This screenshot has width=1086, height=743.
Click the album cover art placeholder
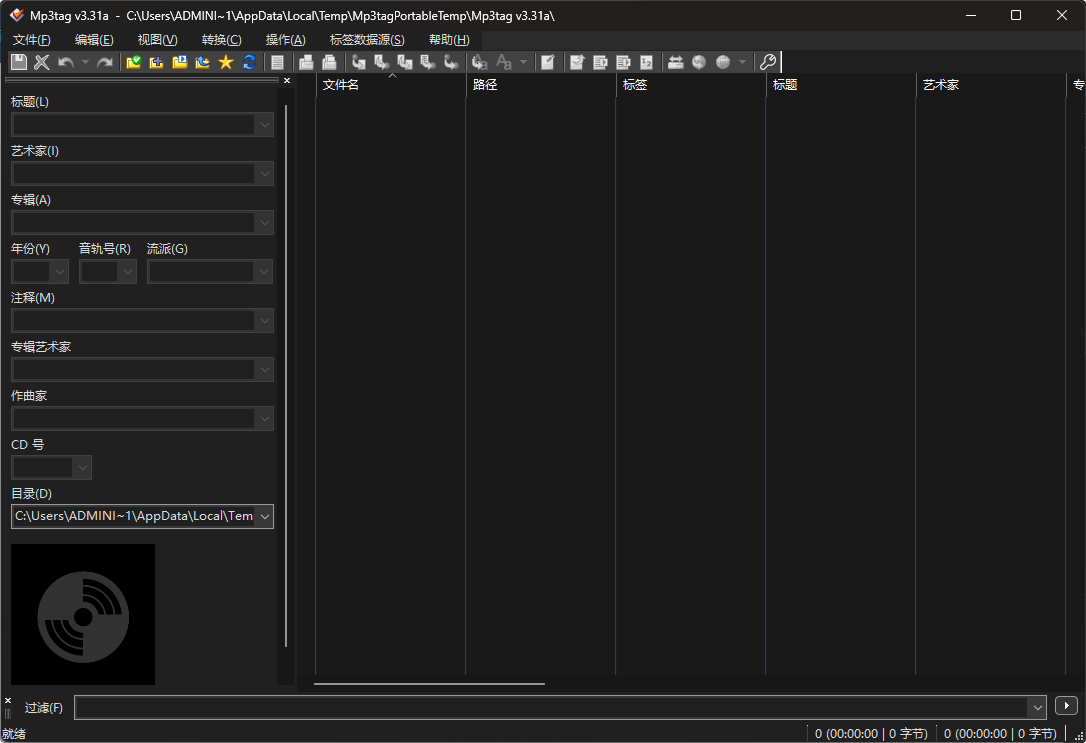(x=83, y=614)
